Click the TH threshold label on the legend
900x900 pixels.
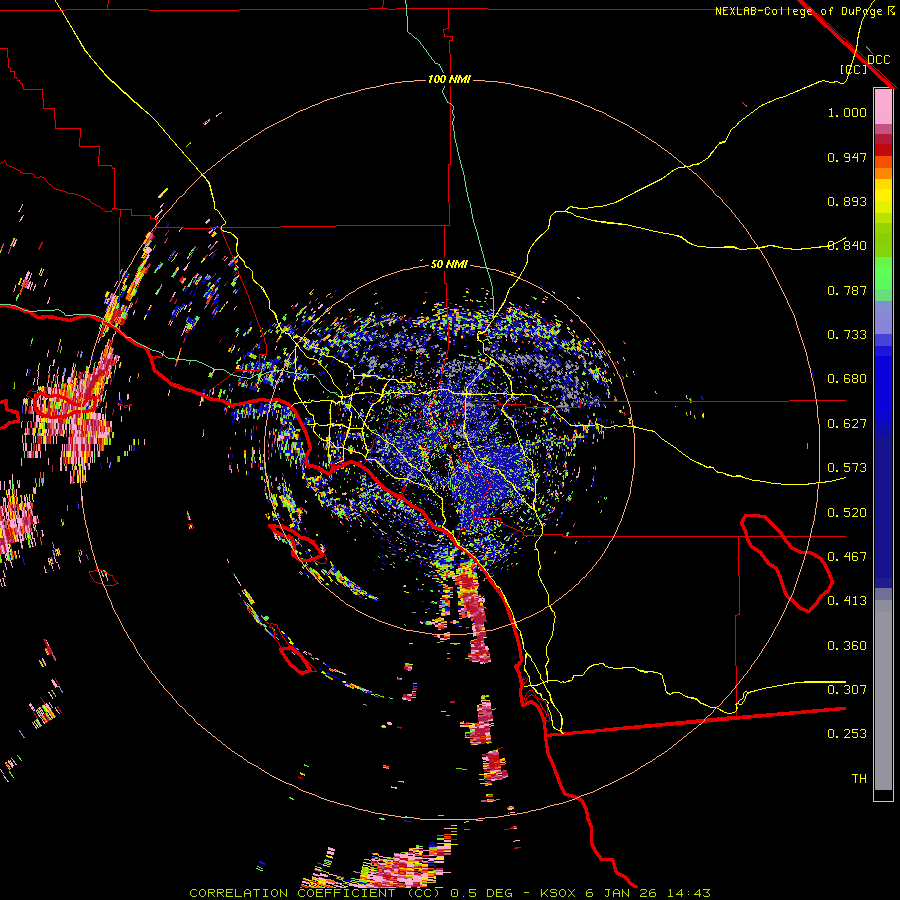[859, 779]
